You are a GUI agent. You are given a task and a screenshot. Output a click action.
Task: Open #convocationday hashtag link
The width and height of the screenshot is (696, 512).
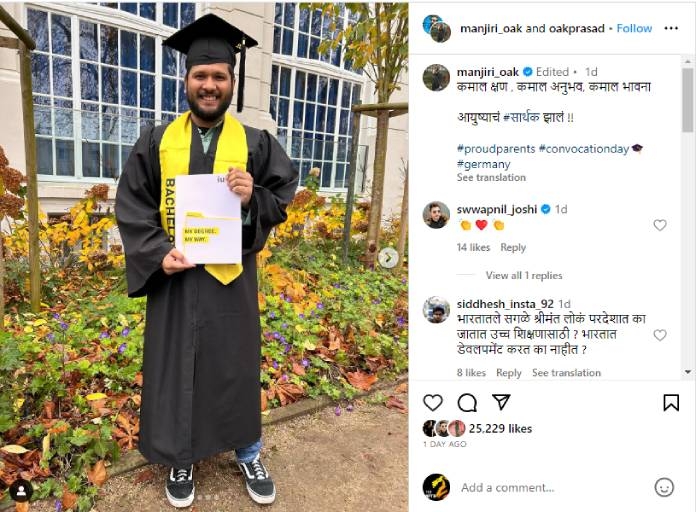pos(584,149)
